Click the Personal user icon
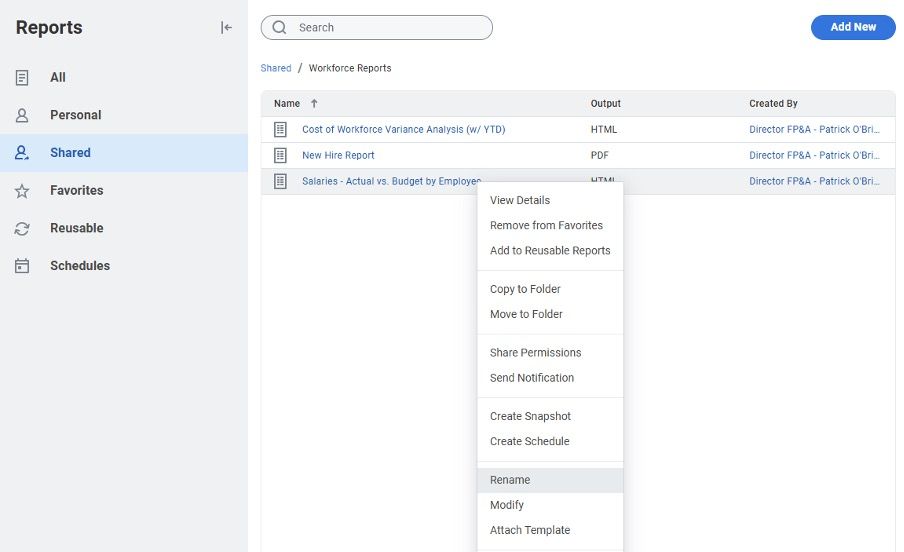The image size is (904, 552). (x=22, y=115)
